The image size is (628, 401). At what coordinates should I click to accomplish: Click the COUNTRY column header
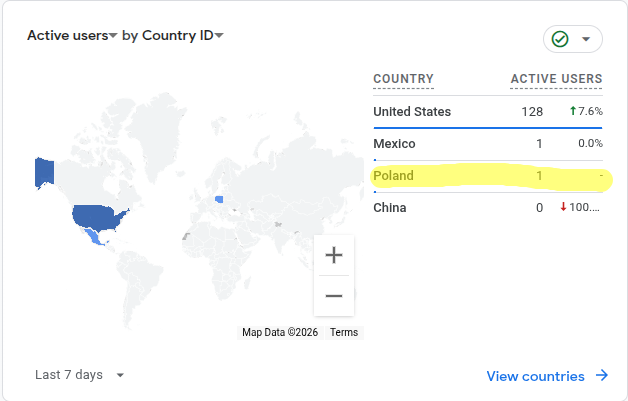click(x=403, y=79)
